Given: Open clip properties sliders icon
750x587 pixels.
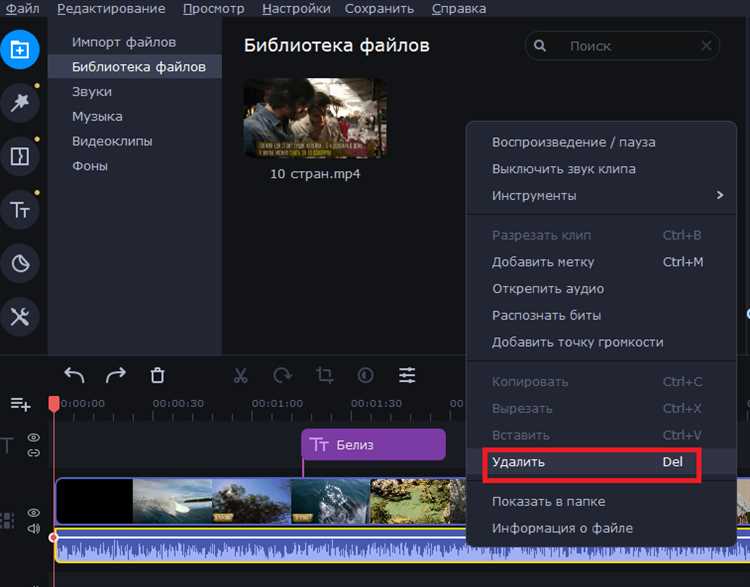Looking at the screenshot, I should tap(407, 375).
